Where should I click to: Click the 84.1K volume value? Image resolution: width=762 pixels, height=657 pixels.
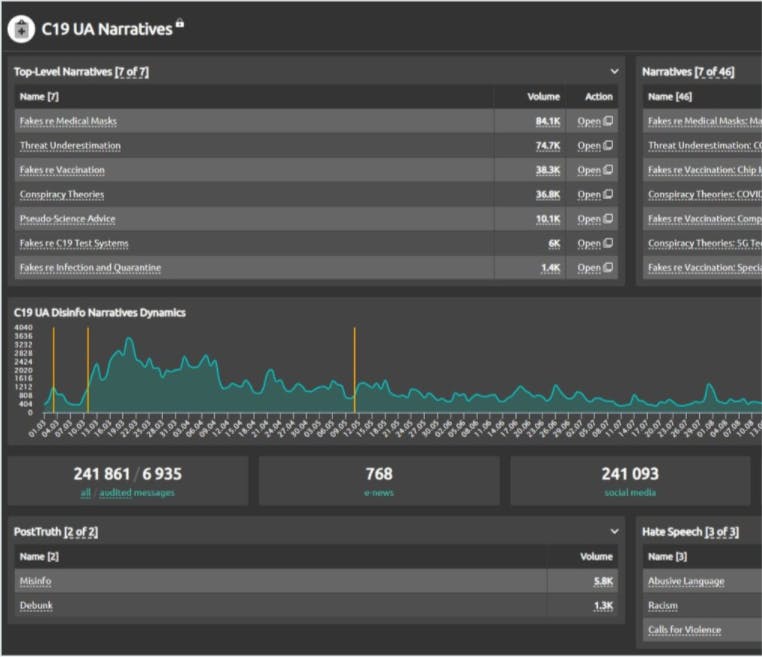(x=547, y=121)
